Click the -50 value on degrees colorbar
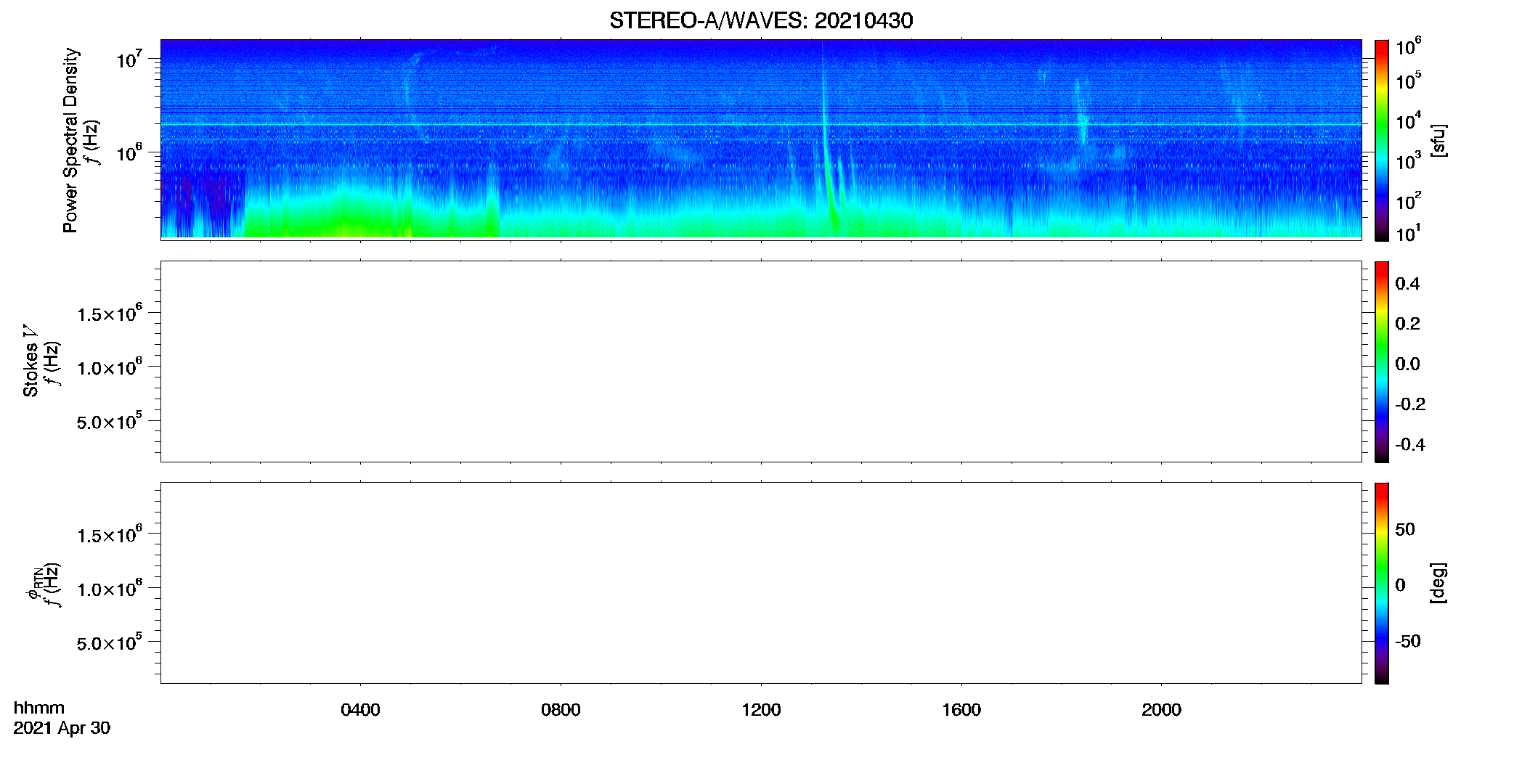This screenshot has width=1522, height=784. click(x=1408, y=642)
